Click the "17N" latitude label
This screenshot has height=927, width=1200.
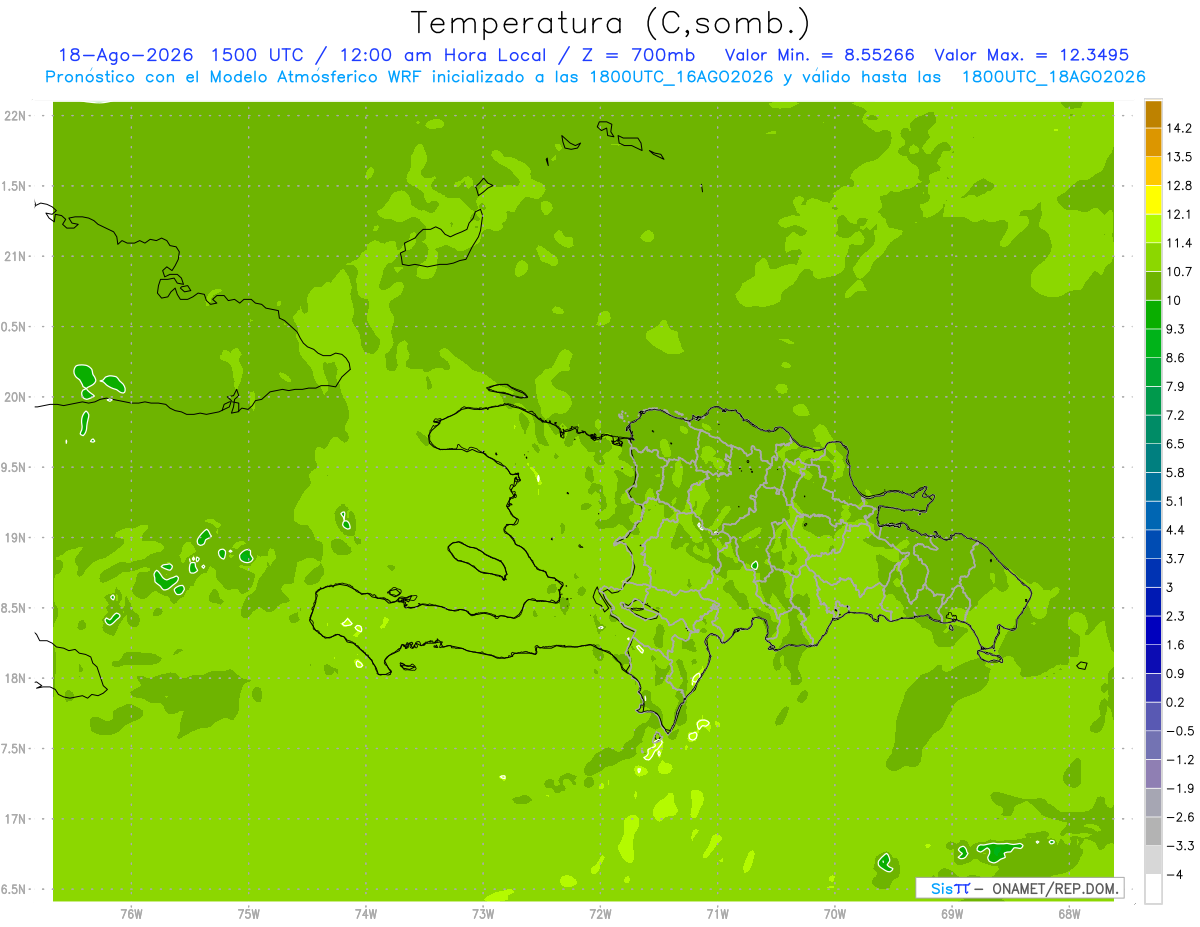click(16, 820)
